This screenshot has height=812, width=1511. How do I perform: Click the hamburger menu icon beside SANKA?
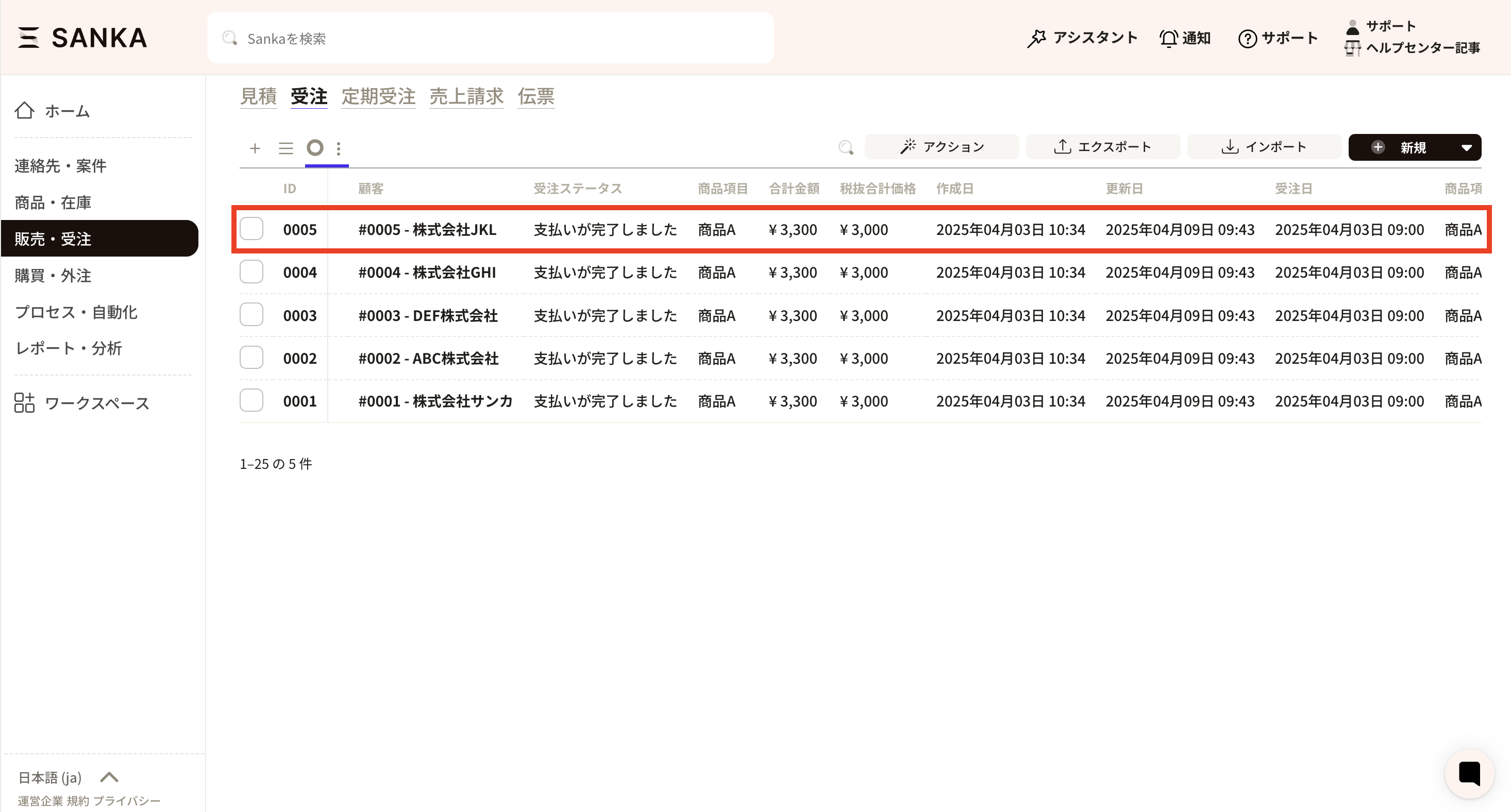[x=28, y=38]
